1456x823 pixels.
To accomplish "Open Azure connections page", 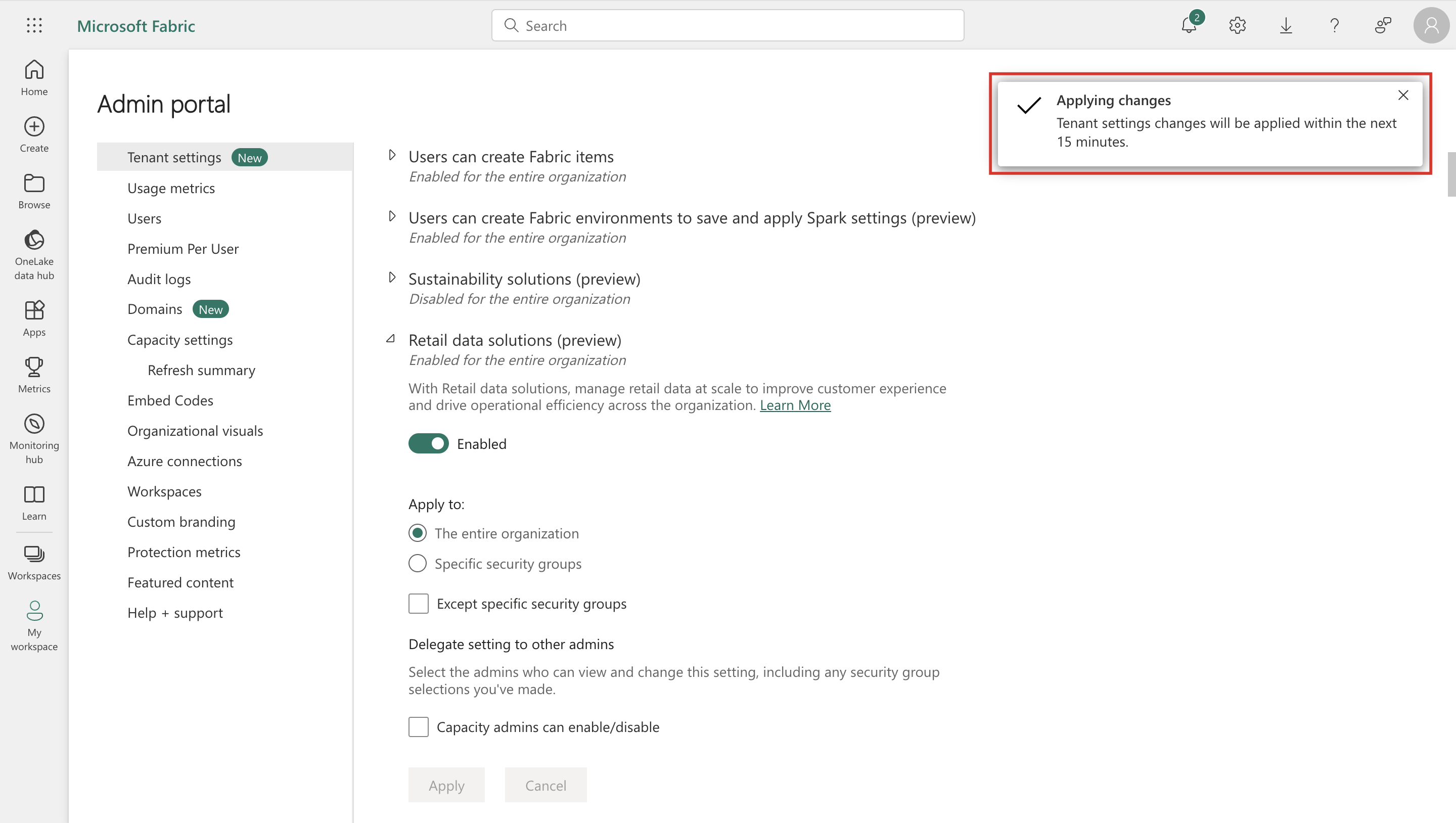I will tap(184, 461).
